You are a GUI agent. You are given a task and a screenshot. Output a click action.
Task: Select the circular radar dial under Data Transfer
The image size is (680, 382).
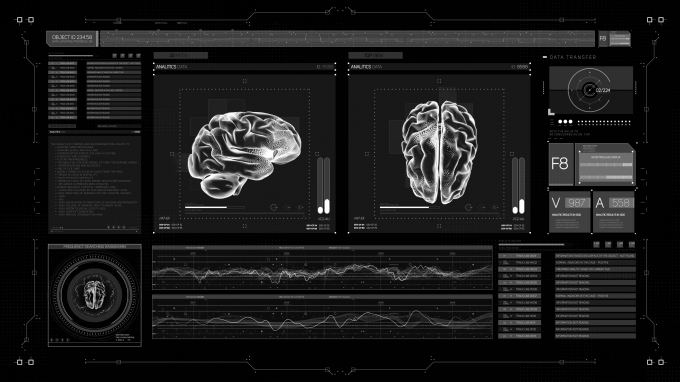coord(589,90)
